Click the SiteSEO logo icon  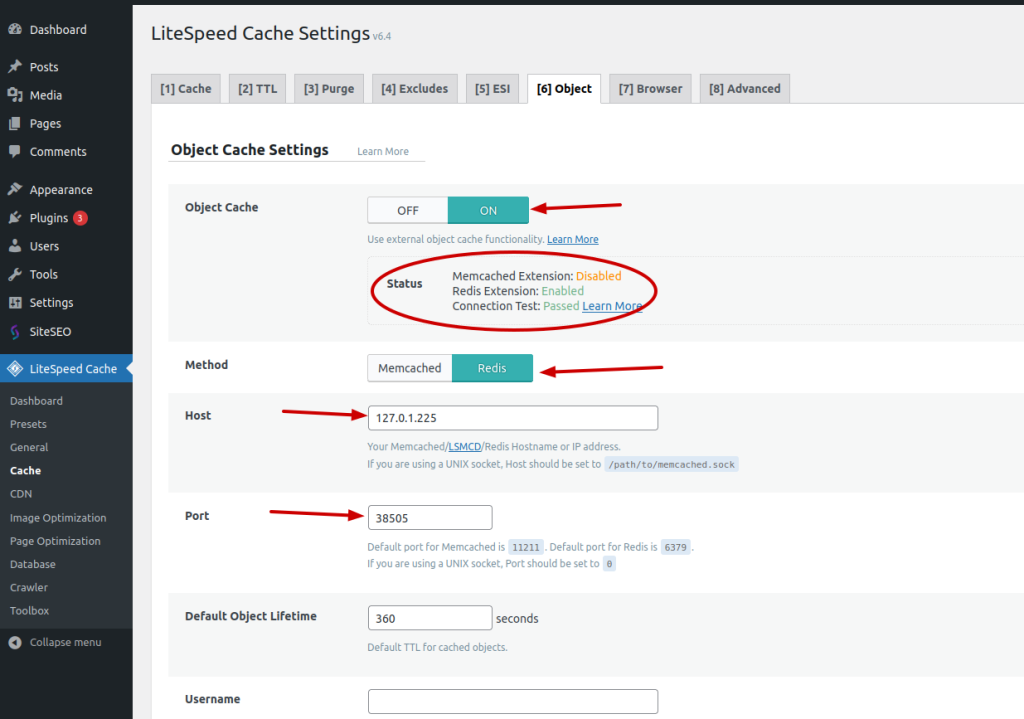(x=15, y=332)
